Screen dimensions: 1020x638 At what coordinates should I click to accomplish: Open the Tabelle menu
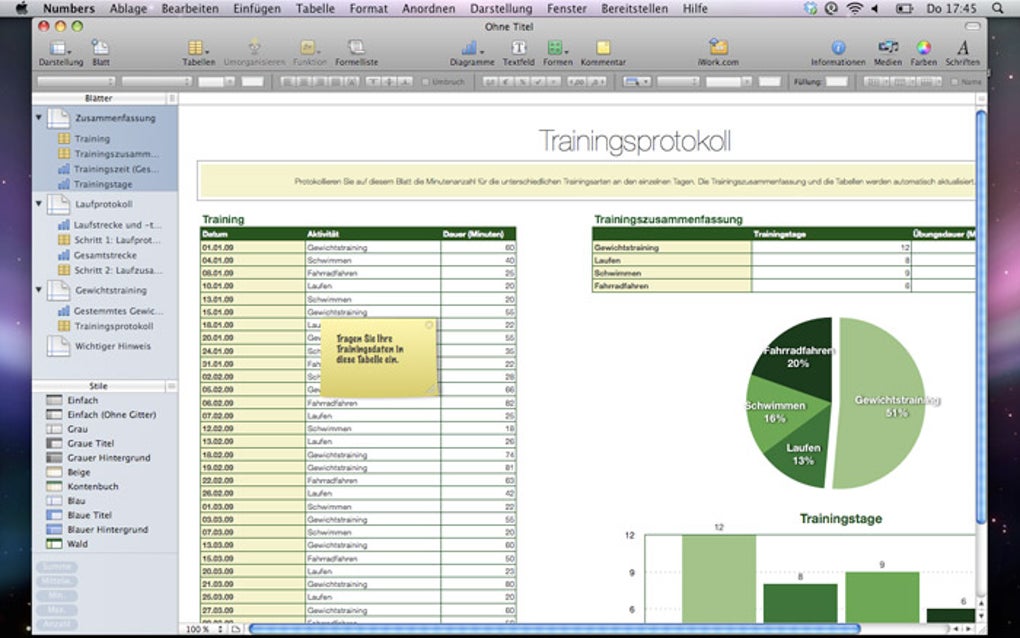[x=315, y=8]
